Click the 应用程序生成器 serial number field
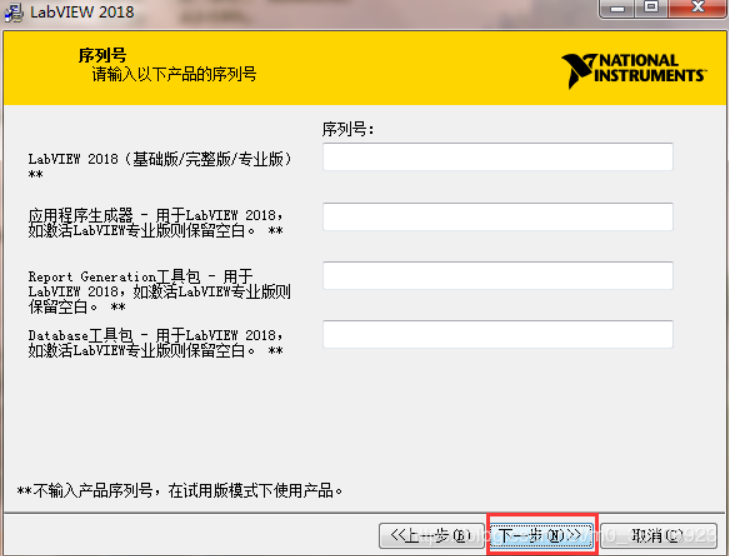 coord(498,216)
